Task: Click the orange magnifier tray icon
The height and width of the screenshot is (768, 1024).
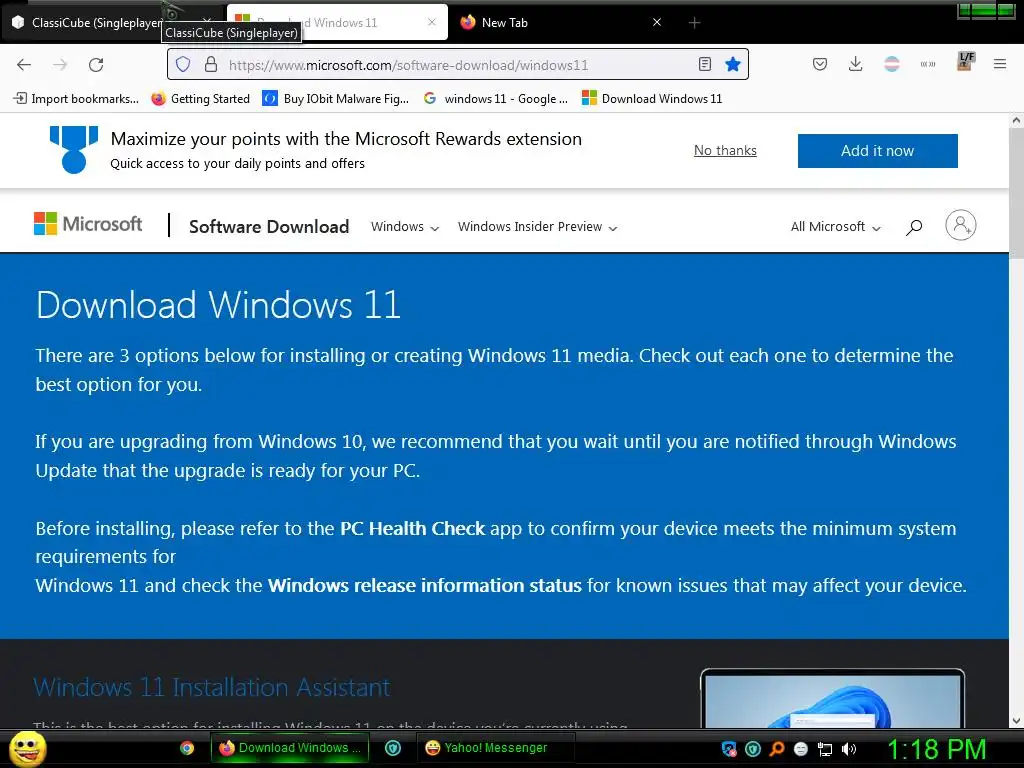Action: [776, 749]
